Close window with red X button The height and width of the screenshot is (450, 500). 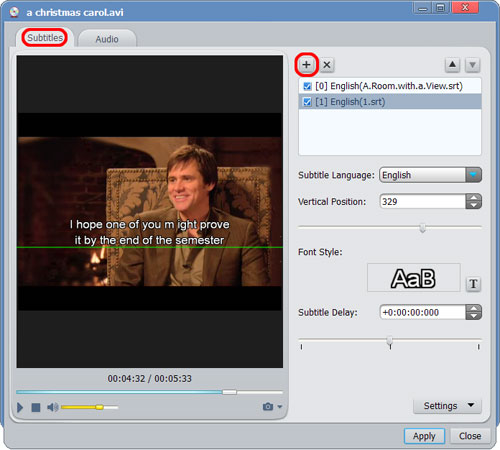click(x=465, y=8)
